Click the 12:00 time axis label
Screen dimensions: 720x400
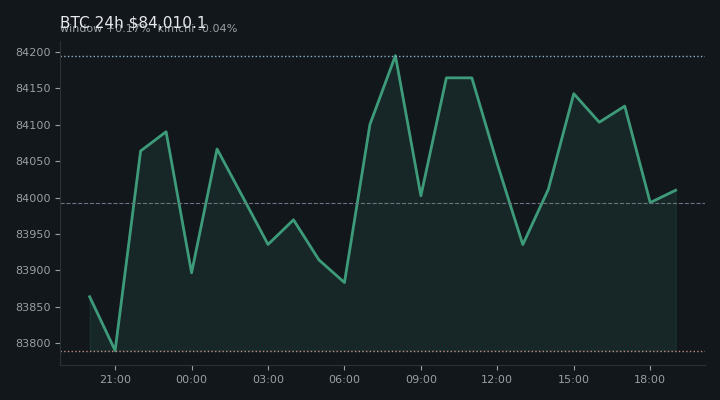496,379
